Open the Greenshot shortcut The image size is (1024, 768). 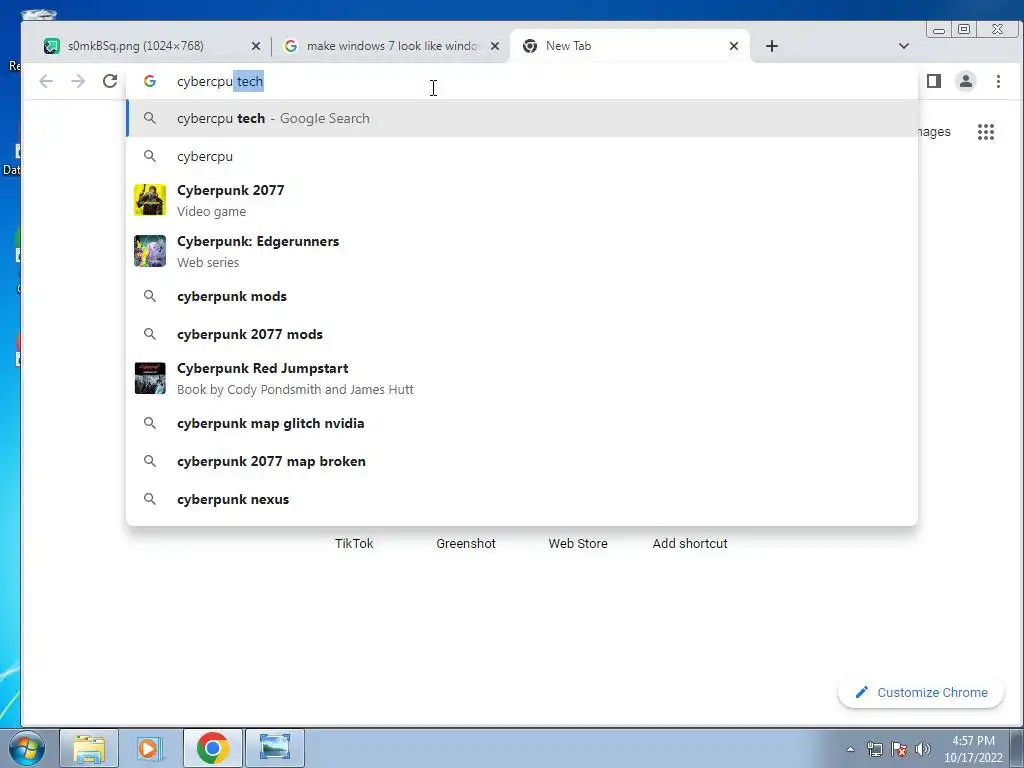point(466,543)
